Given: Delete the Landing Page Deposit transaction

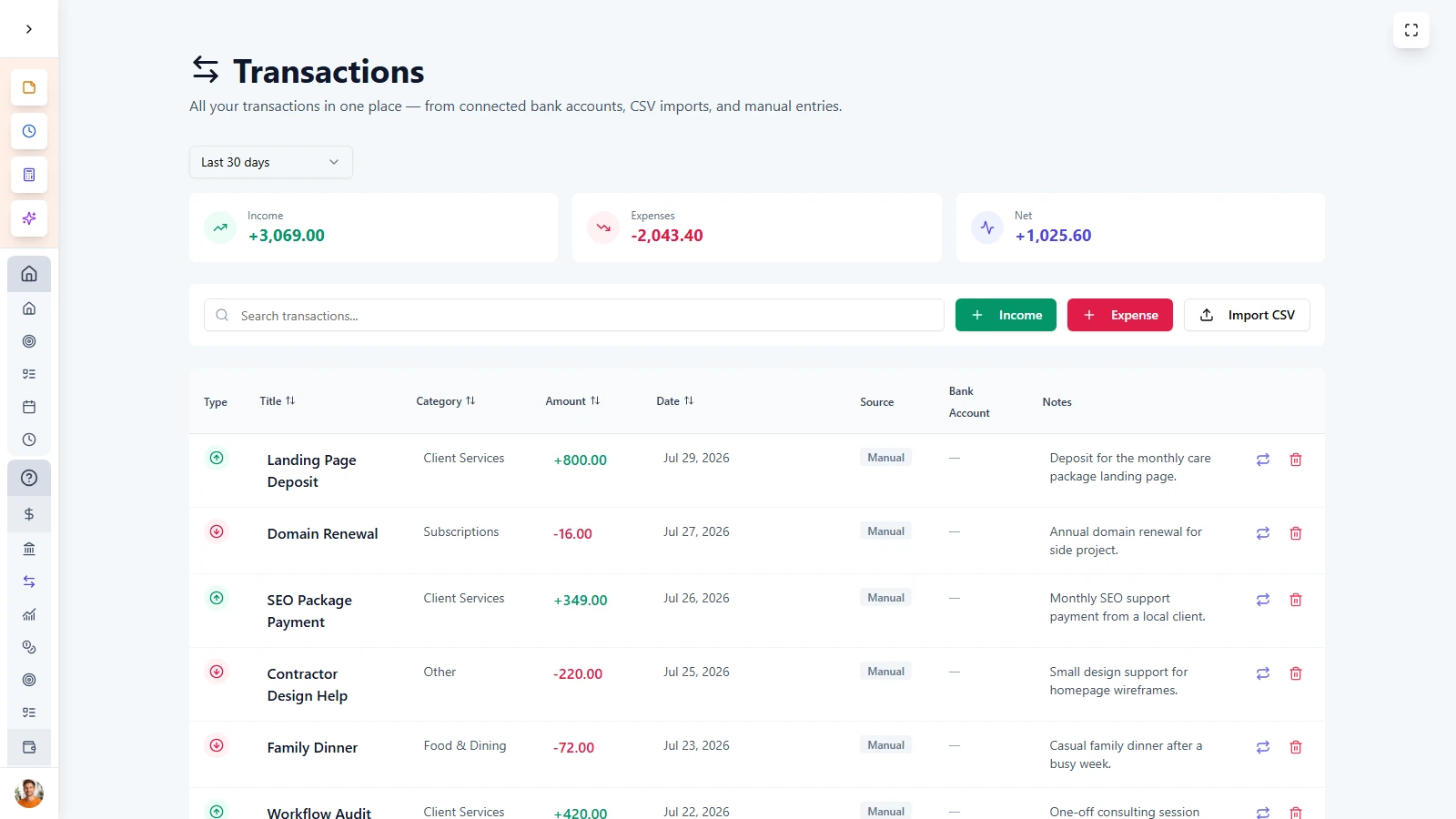Looking at the screenshot, I should click(x=1296, y=460).
